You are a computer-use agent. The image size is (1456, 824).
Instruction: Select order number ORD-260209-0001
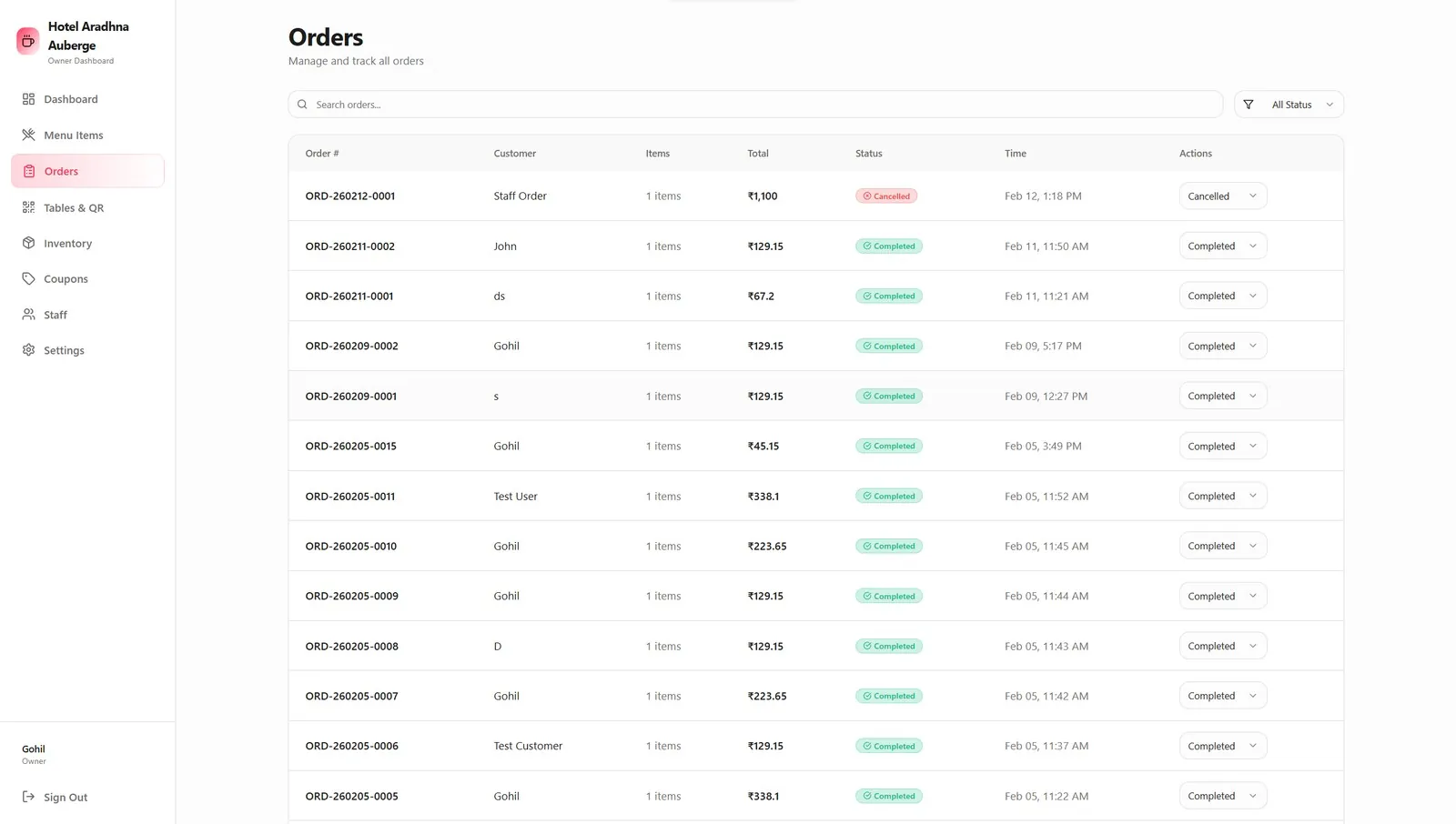click(351, 397)
